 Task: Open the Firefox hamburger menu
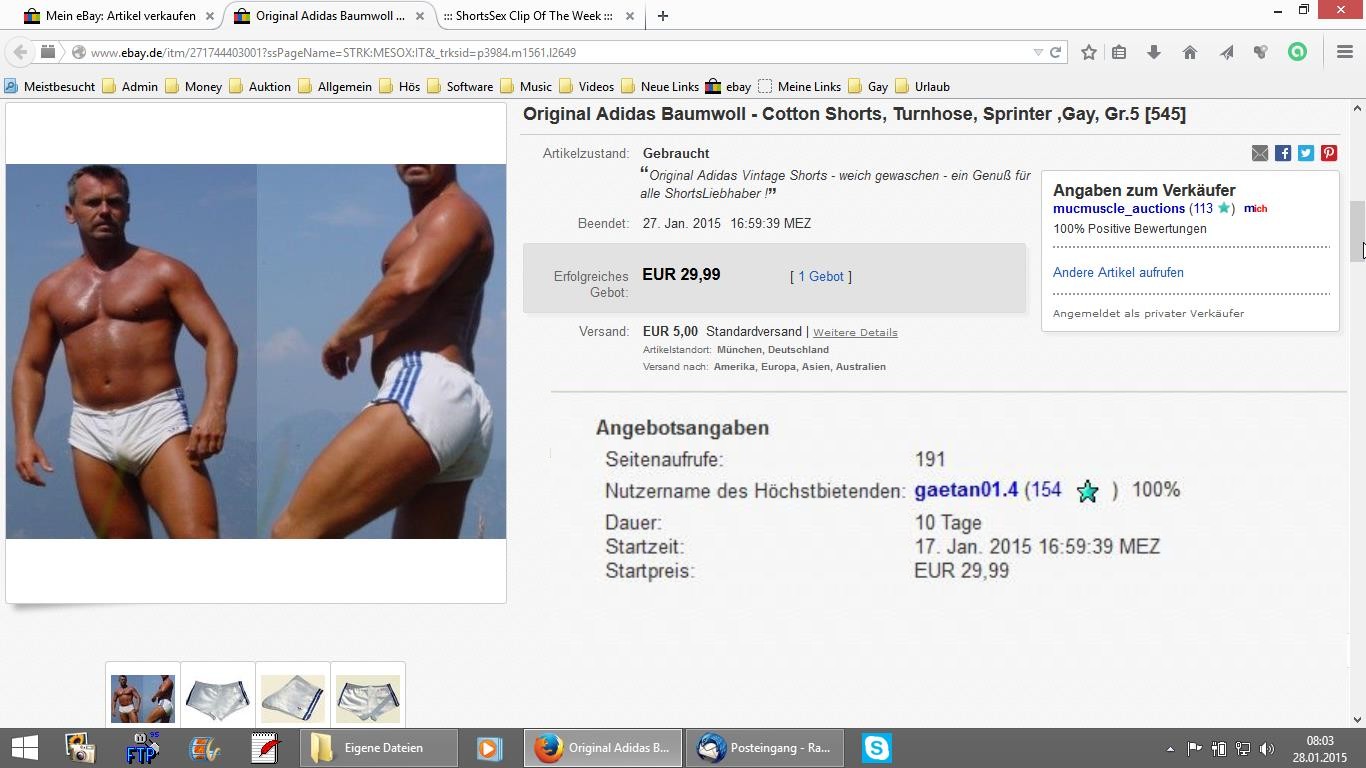pyautogui.click(x=1345, y=53)
